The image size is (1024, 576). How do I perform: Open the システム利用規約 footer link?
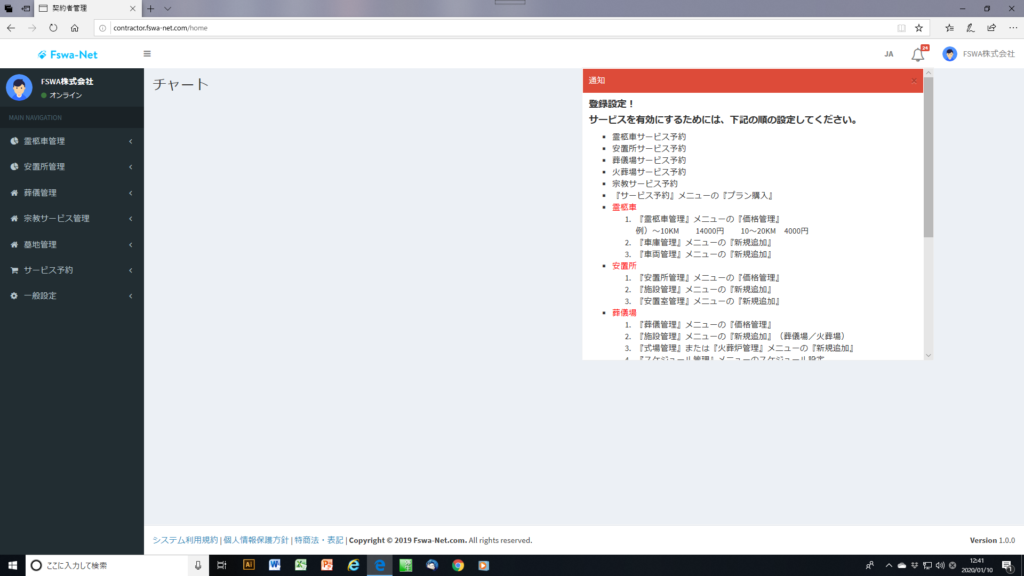(185, 540)
